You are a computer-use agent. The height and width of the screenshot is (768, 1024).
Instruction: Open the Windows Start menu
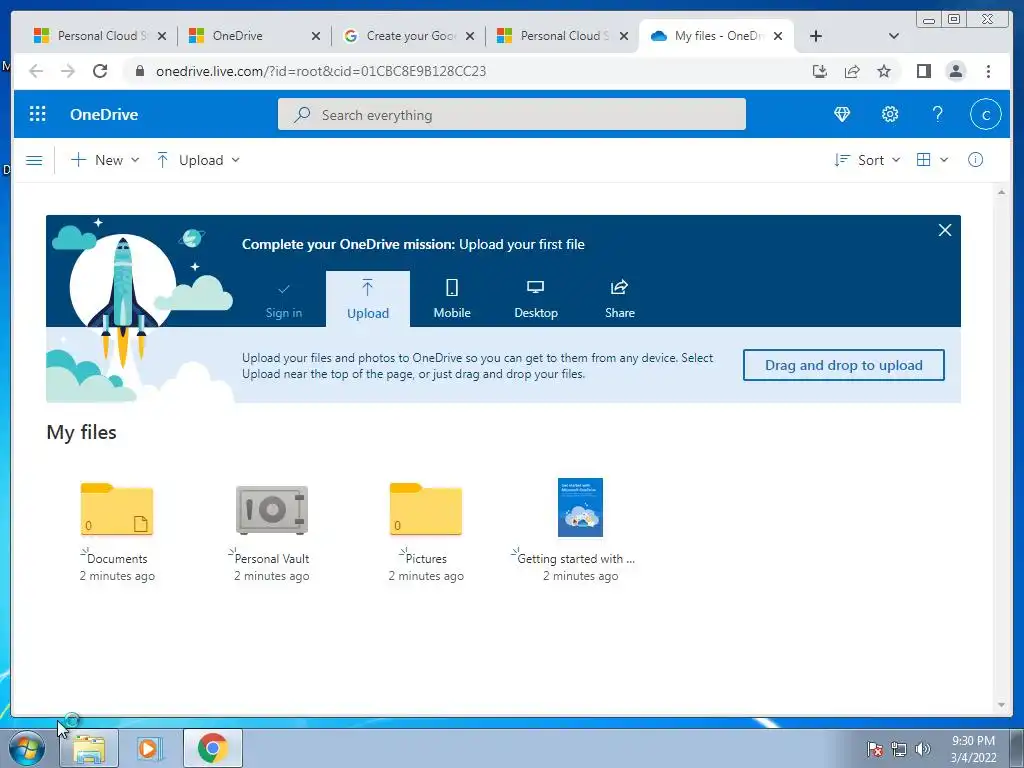point(26,748)
